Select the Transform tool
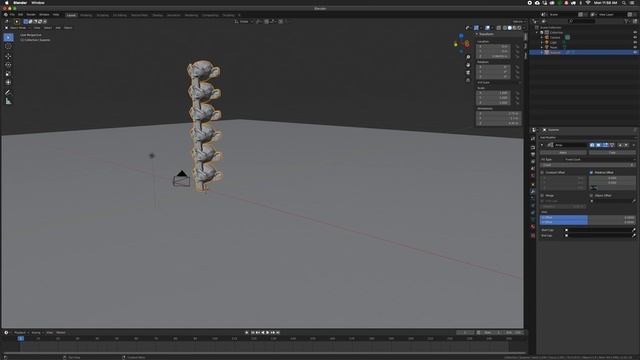This screenshot has height=360, width=640. (x=8, y=82)
